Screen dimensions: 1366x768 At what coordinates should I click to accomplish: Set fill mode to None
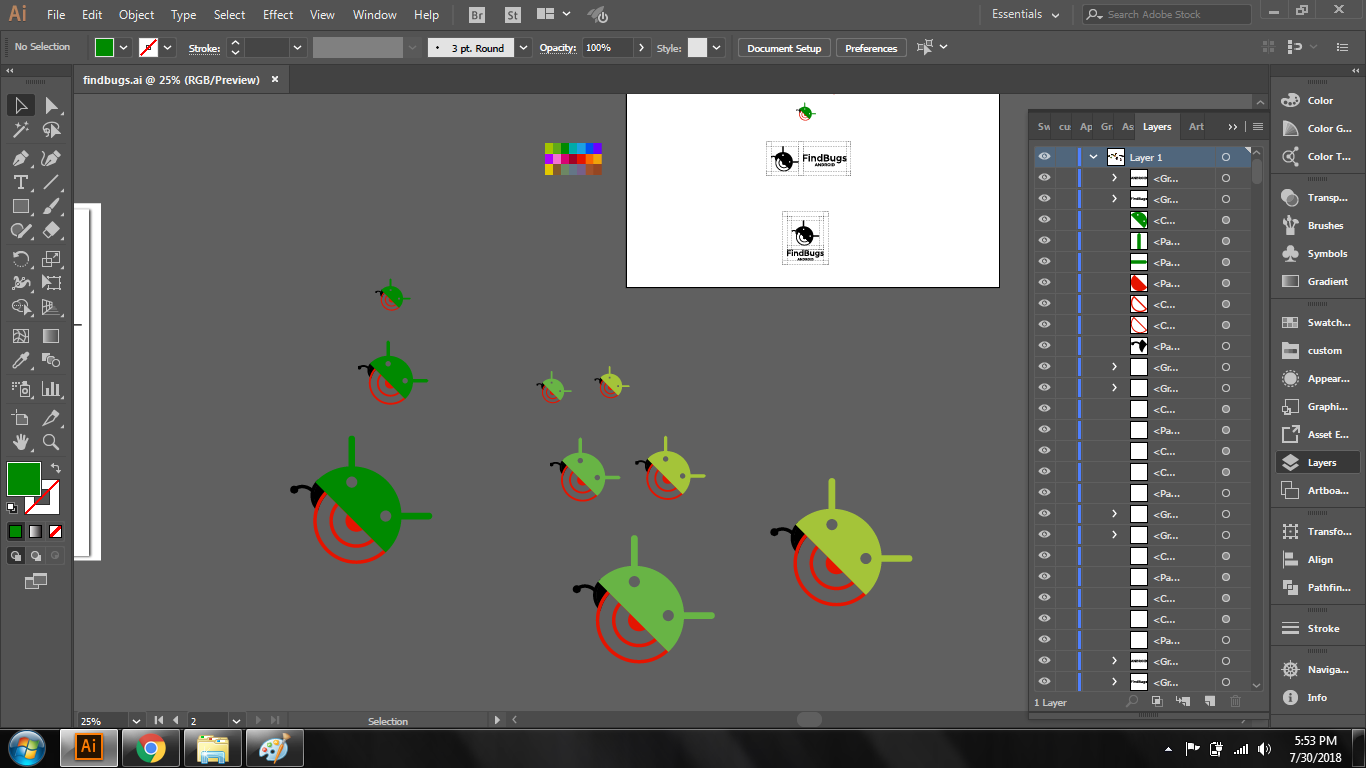[x=56, y=531]
